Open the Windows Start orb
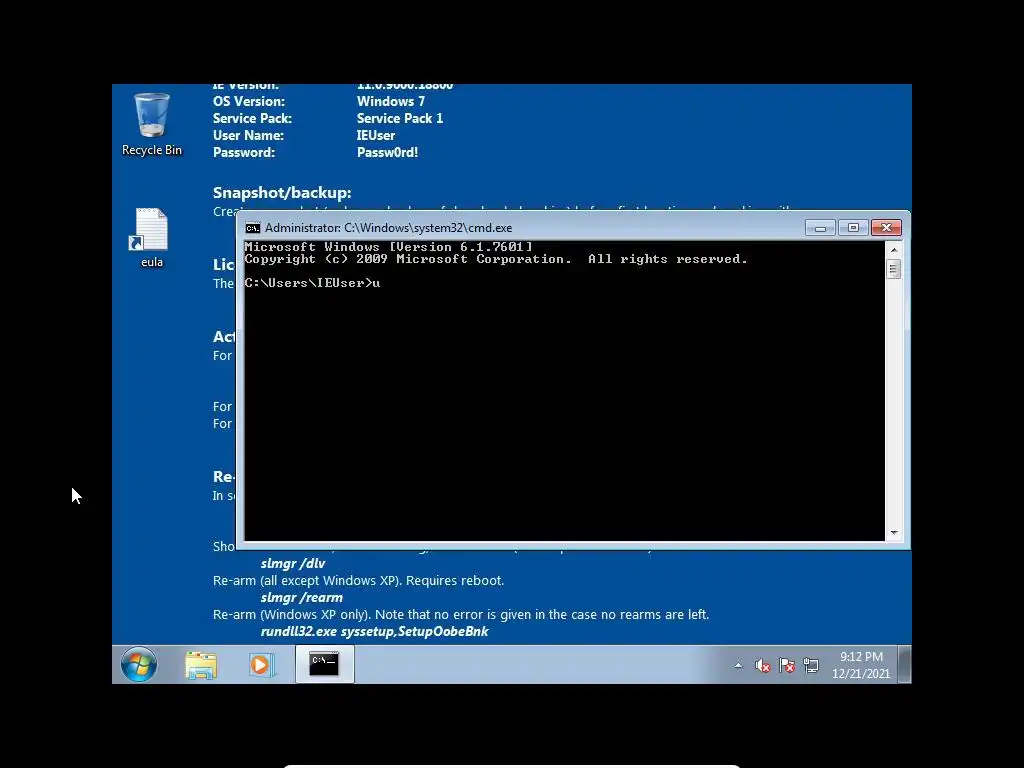1024x768 pixels. (x=139, y=665)
